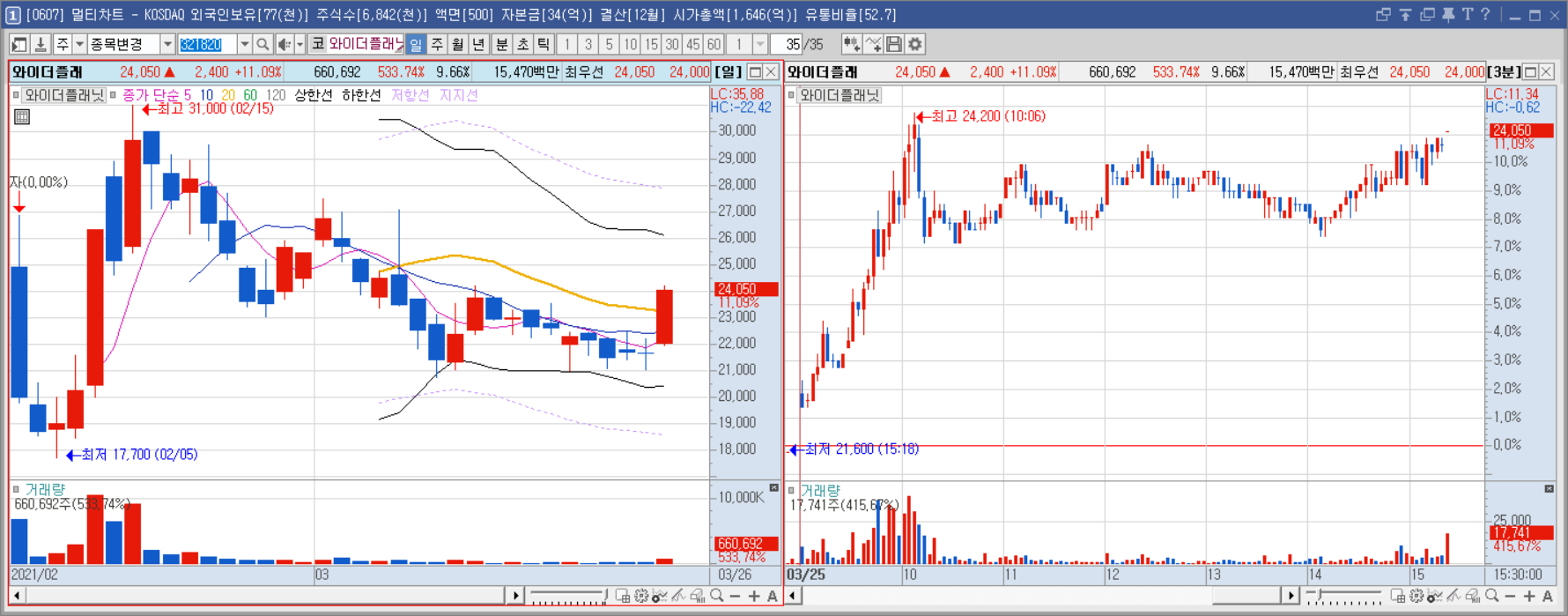The image size is (1568, 616).
Task: Maximize the daily [일] chart pane
Action: (755, 71)
